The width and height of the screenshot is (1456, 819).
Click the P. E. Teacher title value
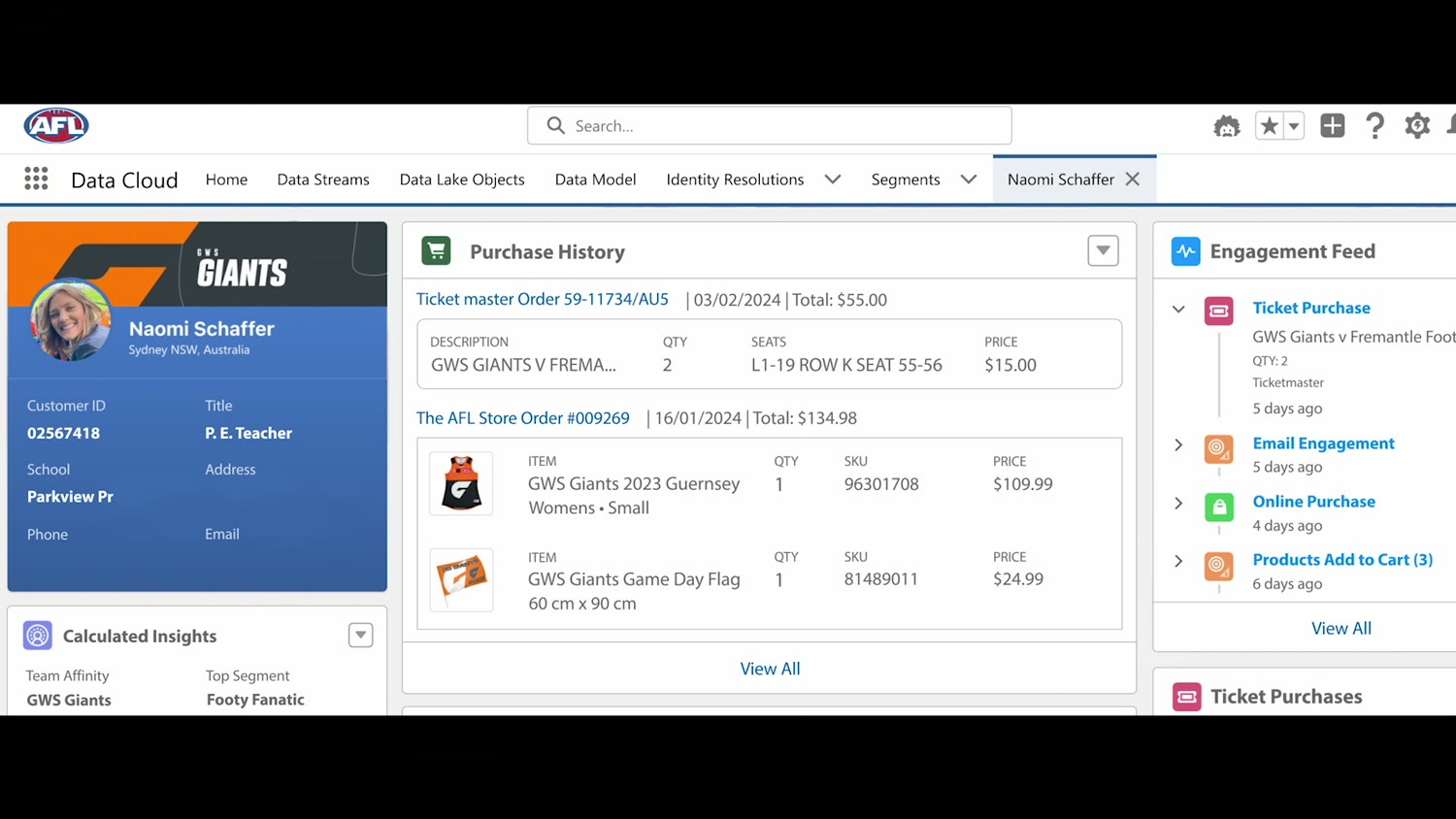pyautogui.click(x=248, y=433)
